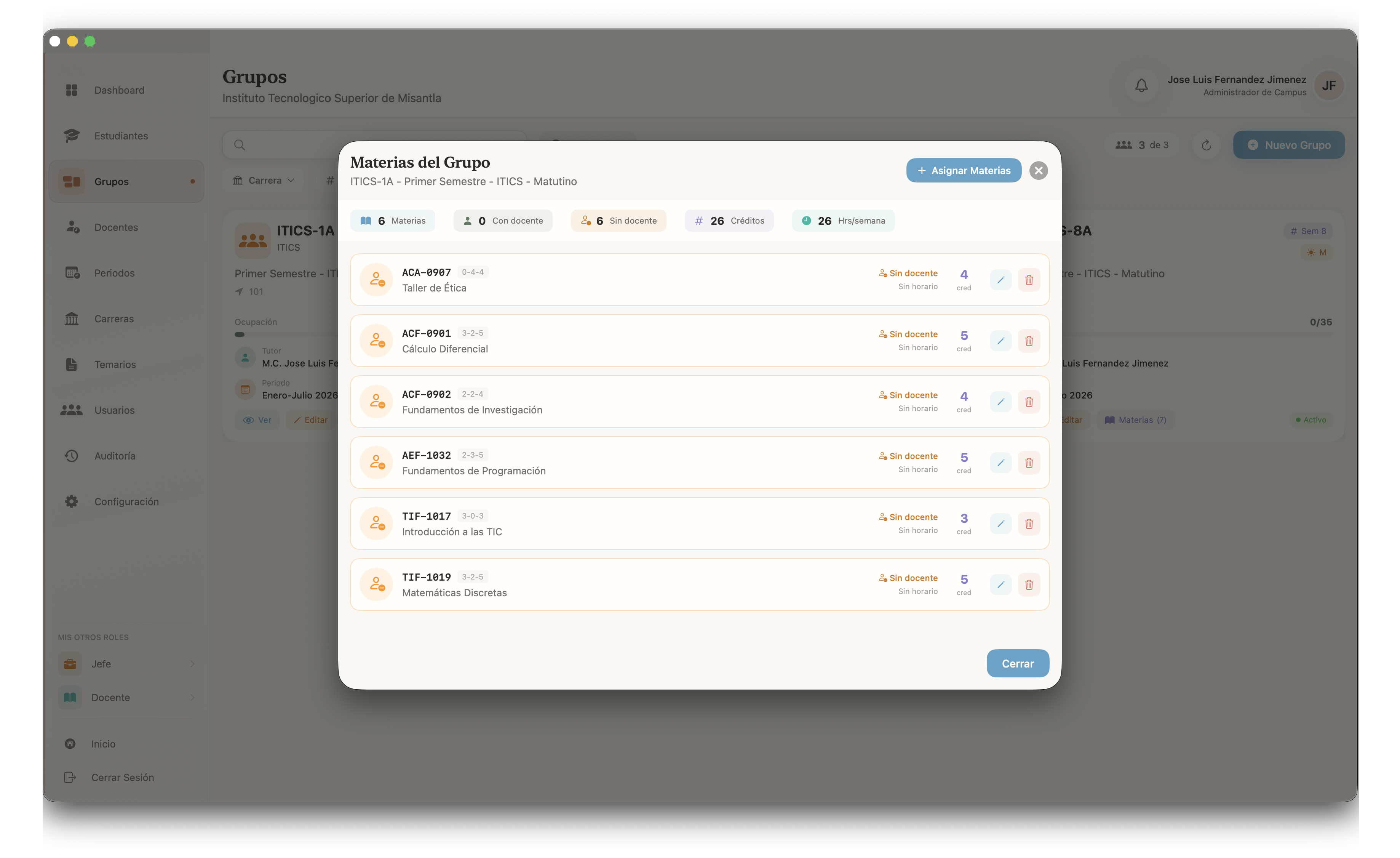Click Asignar Materias button
Image resolution: width=1400 pixels, height=858 pixels.
[x=963, y=170]
